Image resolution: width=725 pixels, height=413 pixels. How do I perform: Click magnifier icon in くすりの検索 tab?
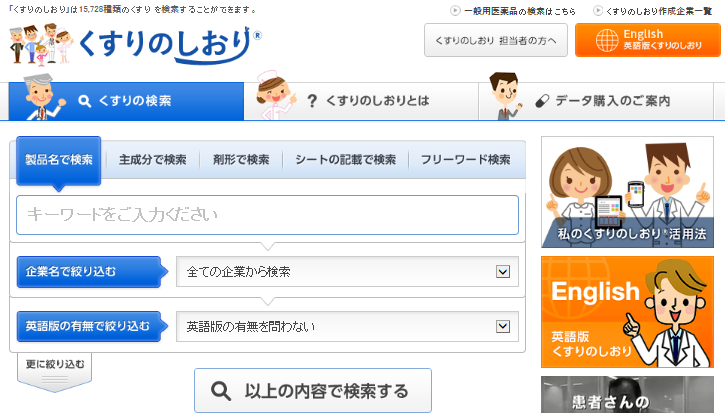[85, 101]
